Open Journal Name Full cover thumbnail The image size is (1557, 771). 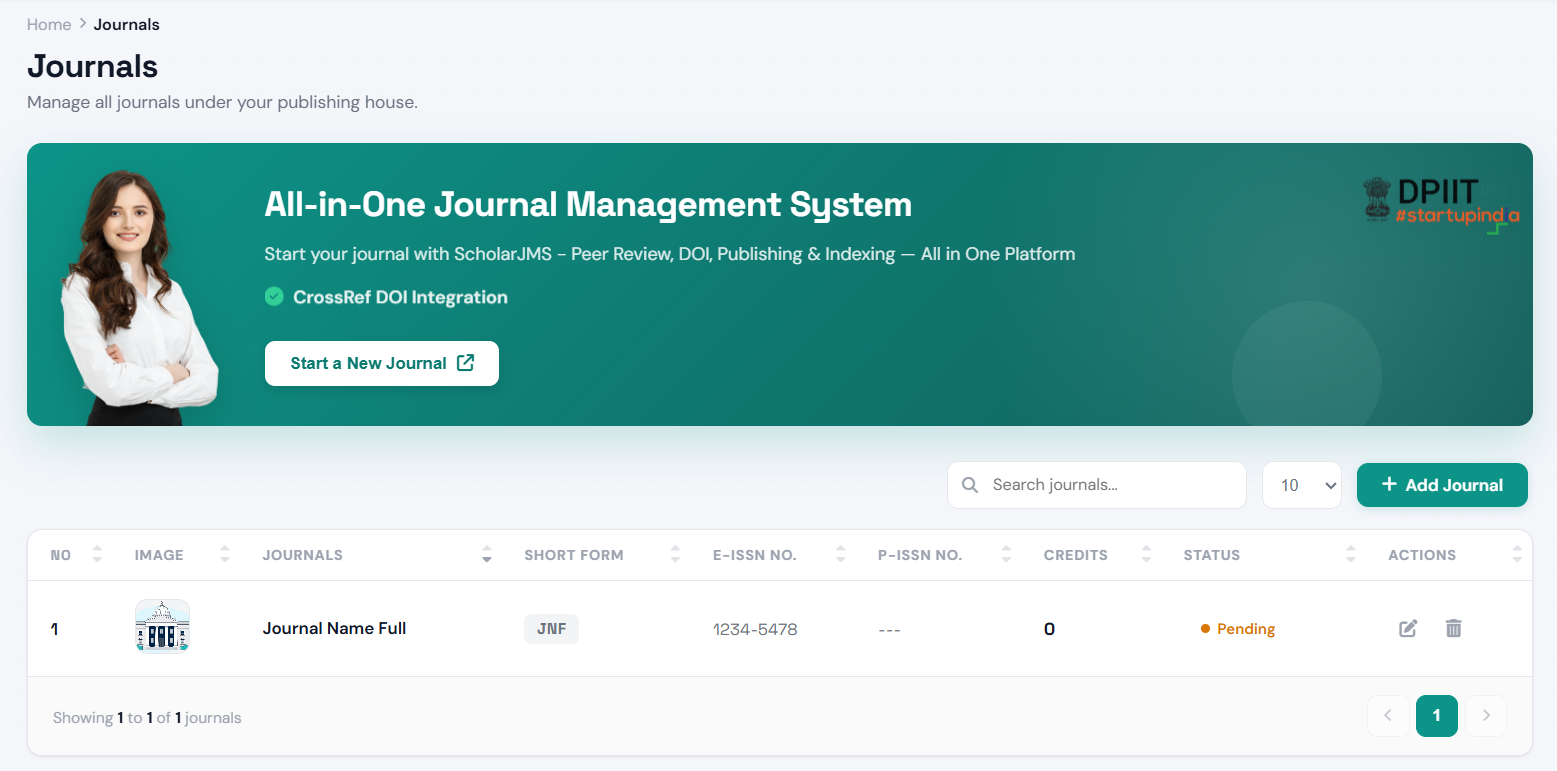click(162, 627)
